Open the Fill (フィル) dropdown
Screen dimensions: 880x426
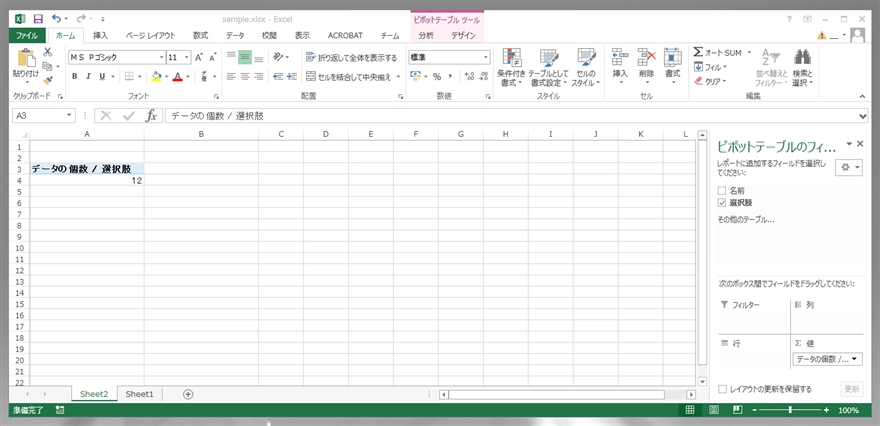[x=711, y=67]
